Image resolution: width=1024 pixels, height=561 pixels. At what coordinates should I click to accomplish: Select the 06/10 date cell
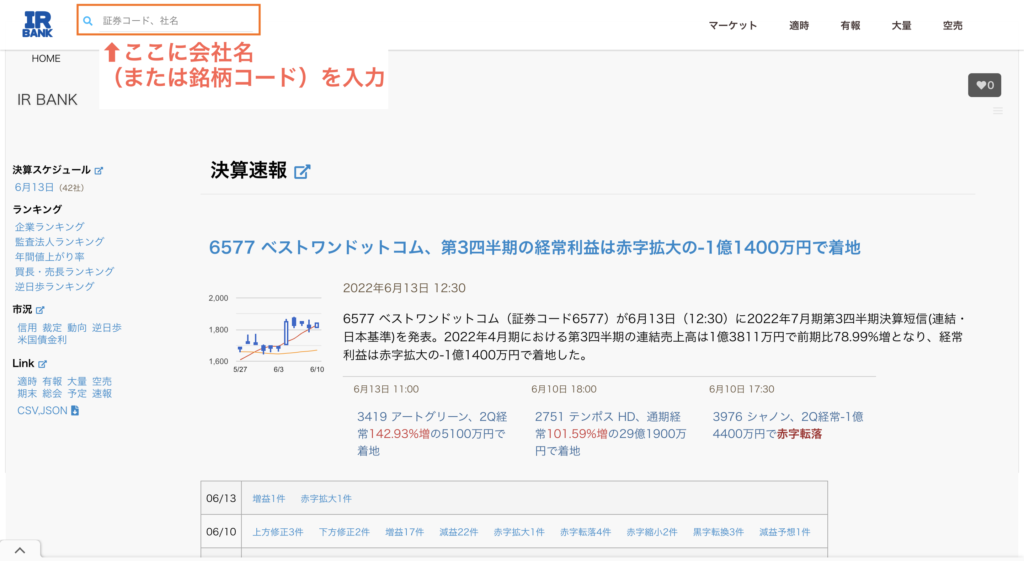click(221, 532)
